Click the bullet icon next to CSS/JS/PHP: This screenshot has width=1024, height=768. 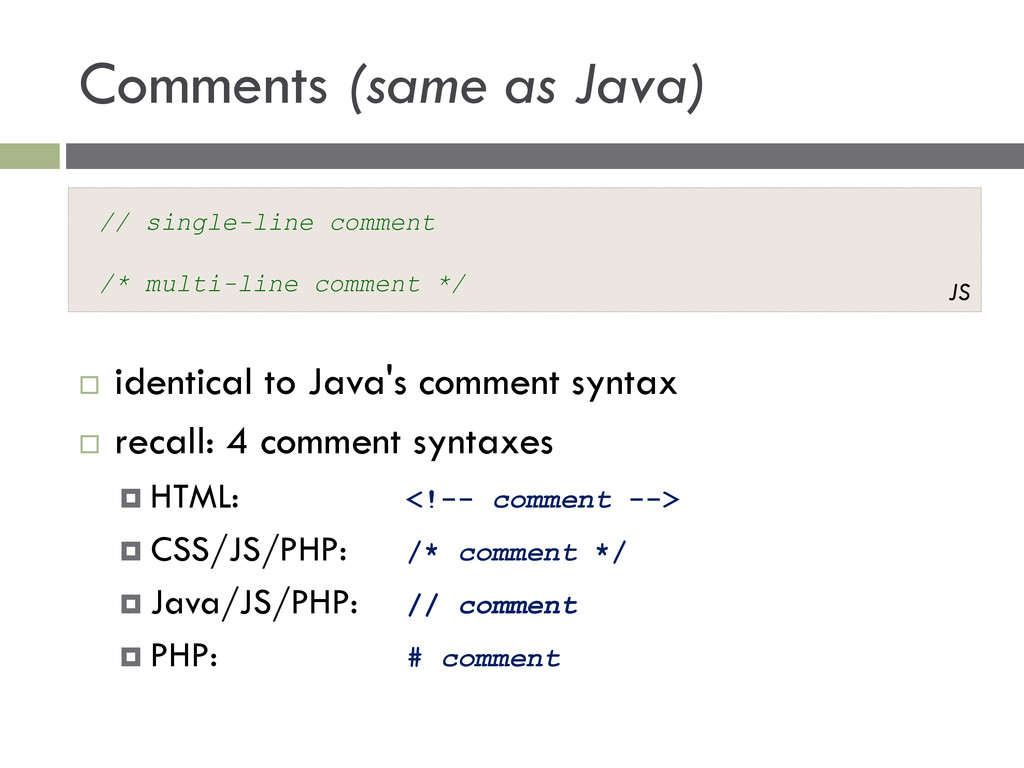coord(131,551)
